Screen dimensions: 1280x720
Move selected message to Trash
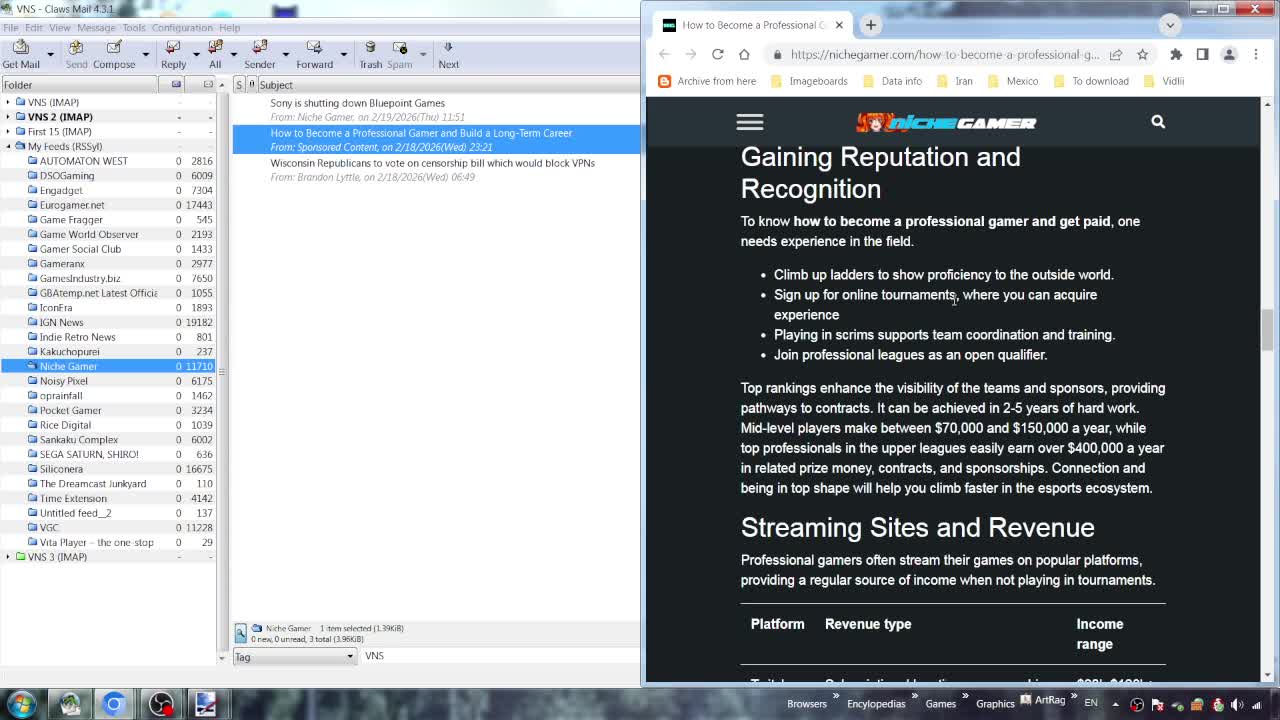[370, 54]
